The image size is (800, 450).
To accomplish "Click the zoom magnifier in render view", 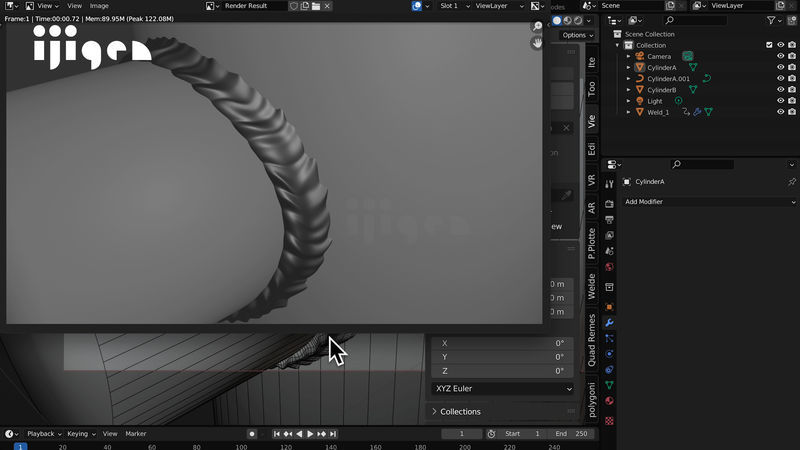I will (537, 27).
